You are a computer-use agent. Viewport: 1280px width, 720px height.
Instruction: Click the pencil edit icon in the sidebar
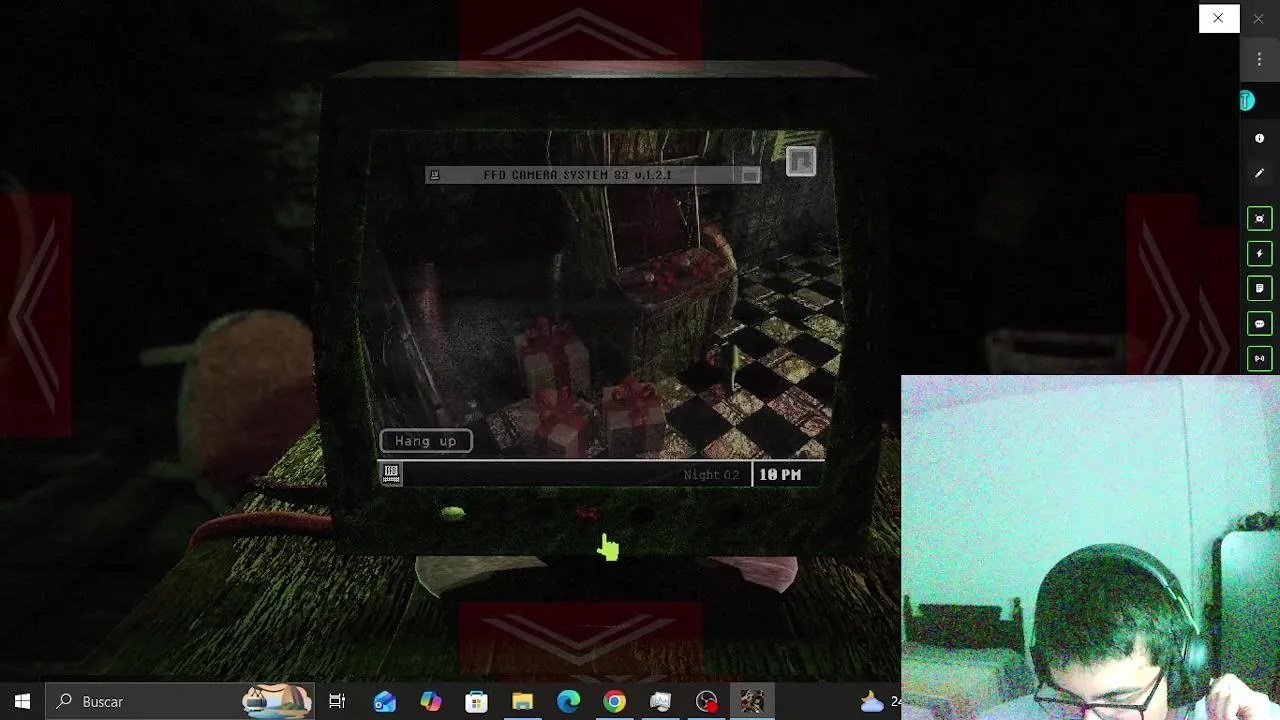pyautogui.click(x=1259, y=173)
